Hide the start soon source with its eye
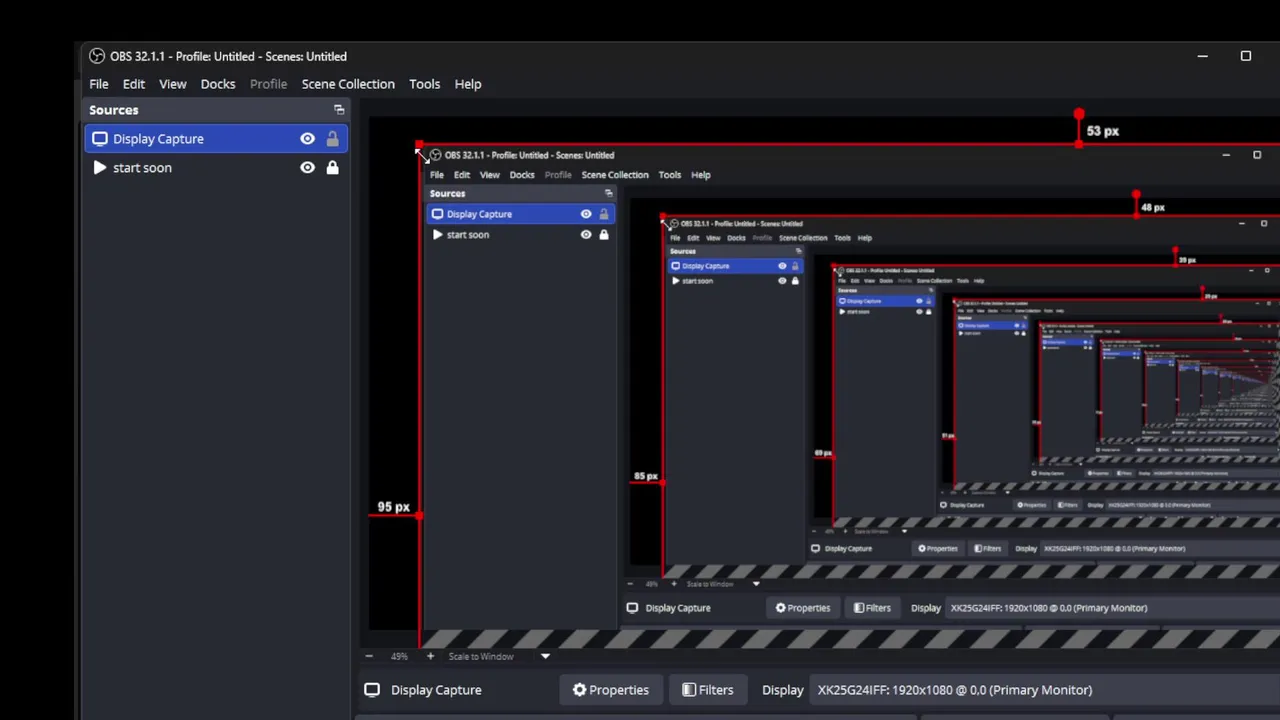Screen dimensions: 1280x720 (x=307, y=168)
